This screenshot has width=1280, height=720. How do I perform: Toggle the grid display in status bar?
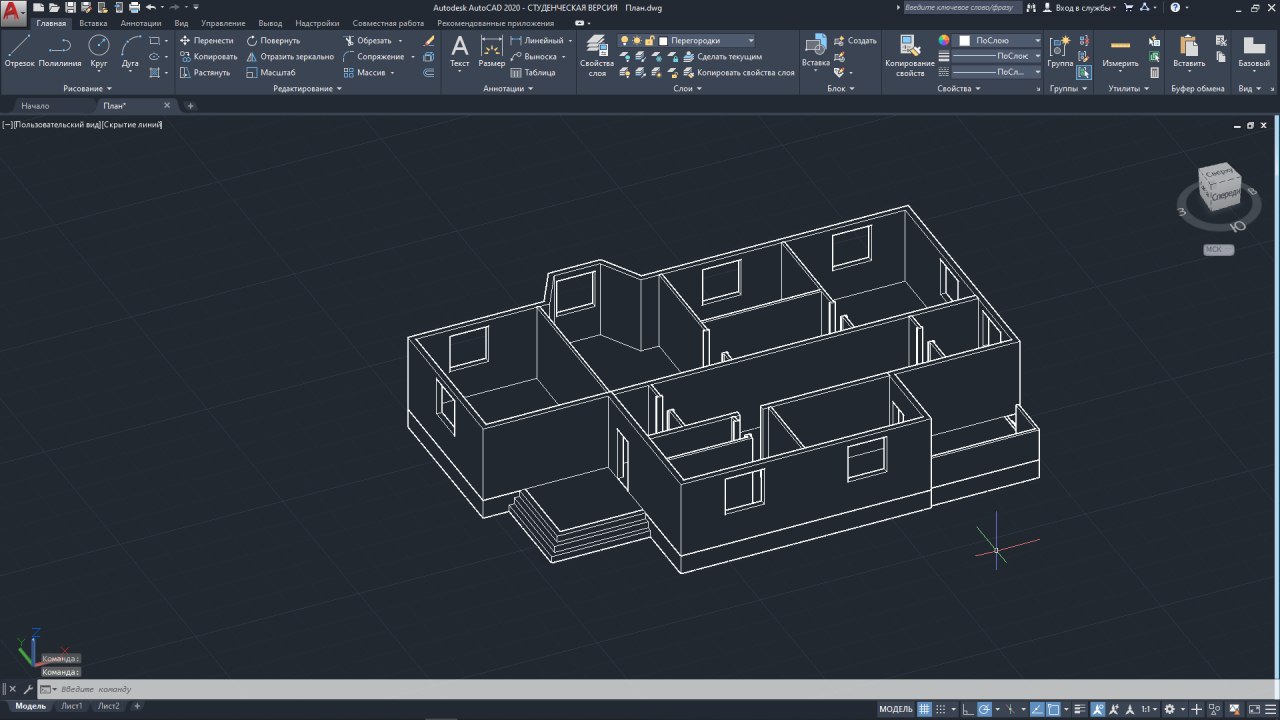pos(924,709)
